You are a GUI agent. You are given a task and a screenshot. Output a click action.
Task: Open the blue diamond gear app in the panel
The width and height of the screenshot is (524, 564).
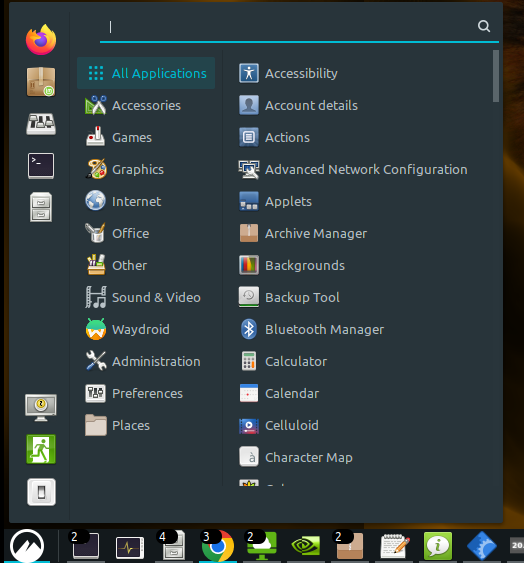(x=482, y=546)
